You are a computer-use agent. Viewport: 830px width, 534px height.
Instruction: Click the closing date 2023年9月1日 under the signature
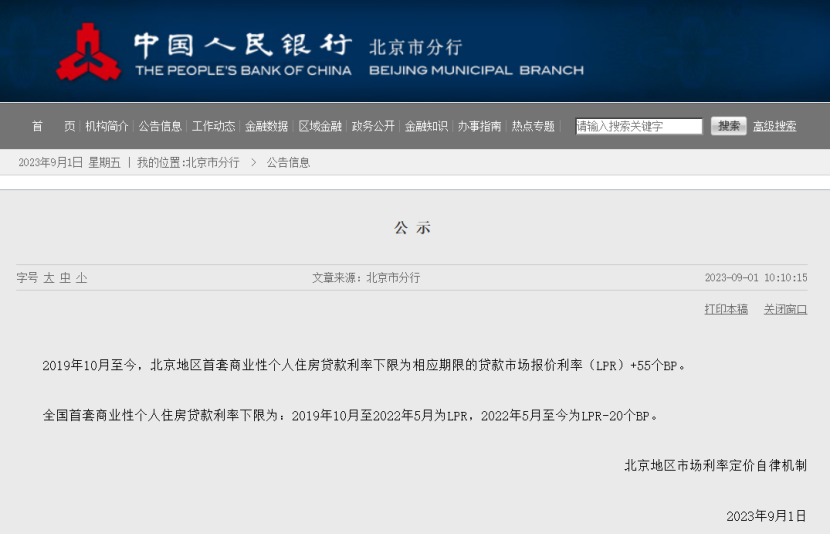[766, 516]
